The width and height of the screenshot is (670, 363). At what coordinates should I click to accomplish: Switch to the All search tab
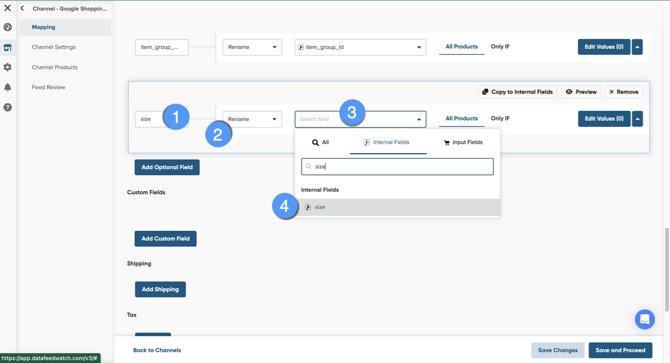(320, 142)
